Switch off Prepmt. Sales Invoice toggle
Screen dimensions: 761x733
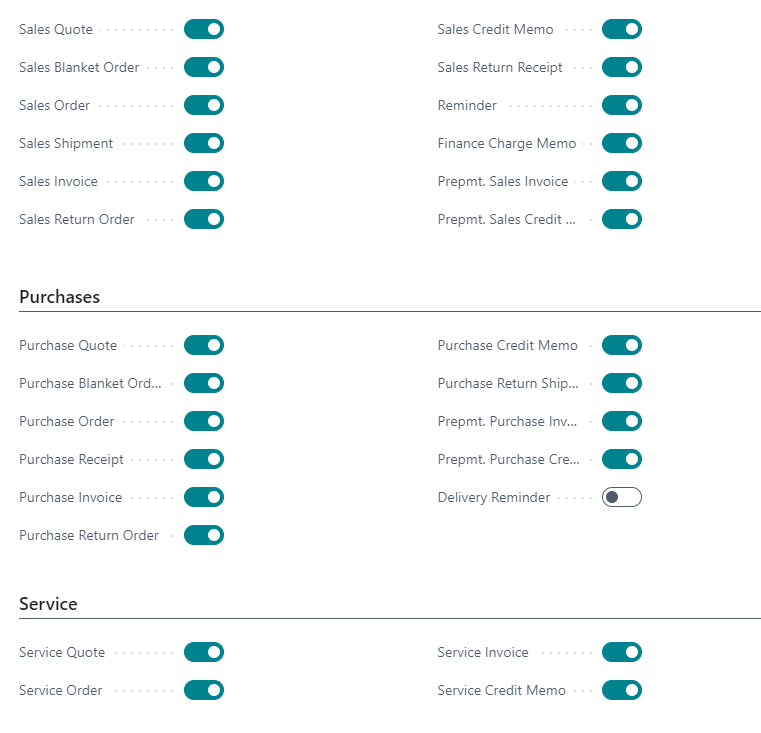click(621, 181)
